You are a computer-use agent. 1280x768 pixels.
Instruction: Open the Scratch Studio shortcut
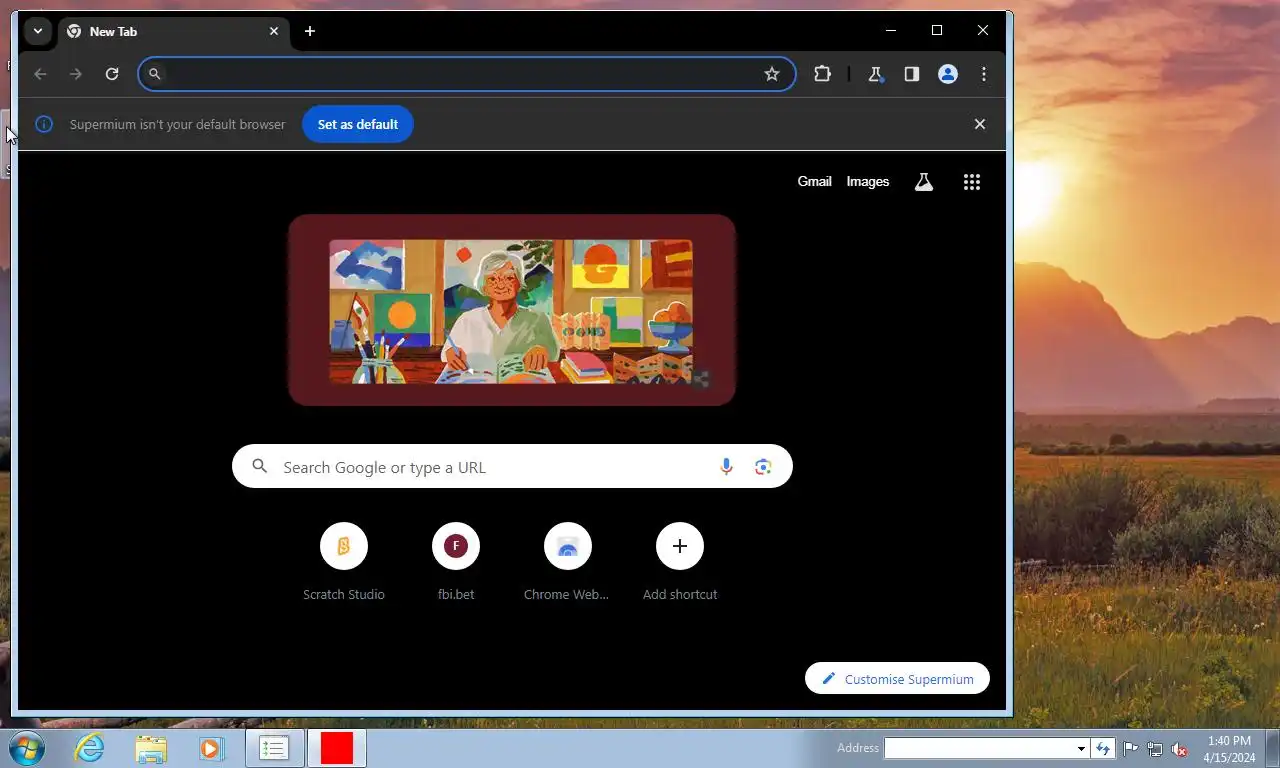click(x=344, y=563)
